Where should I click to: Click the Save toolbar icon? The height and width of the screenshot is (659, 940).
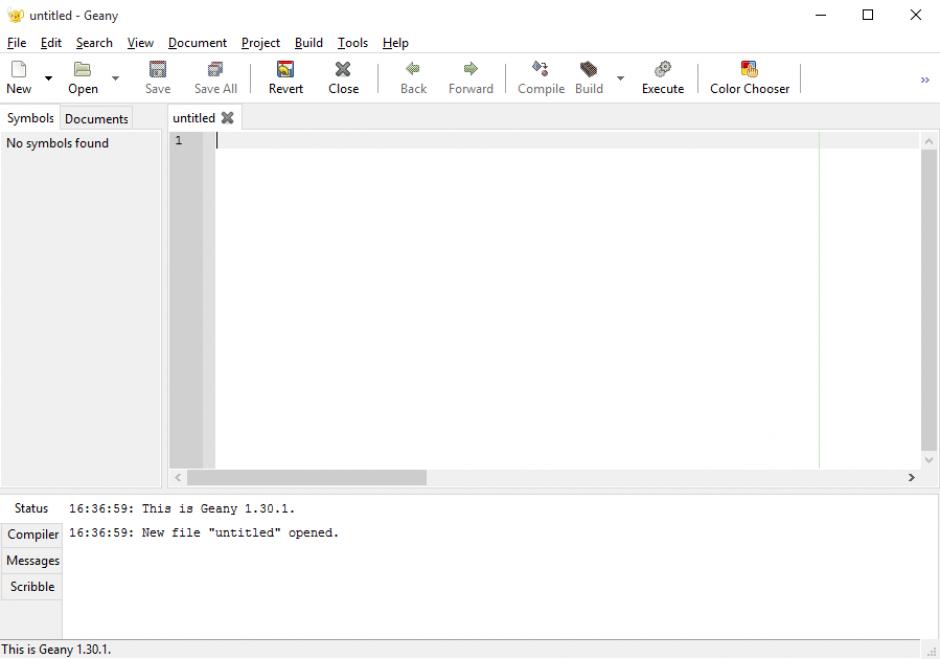pos(158,70)
